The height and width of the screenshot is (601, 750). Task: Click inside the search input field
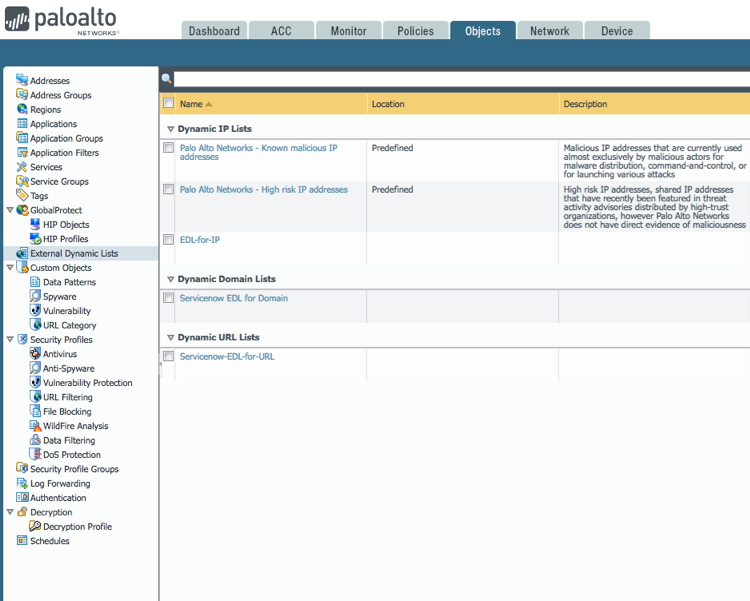[462, 79]
